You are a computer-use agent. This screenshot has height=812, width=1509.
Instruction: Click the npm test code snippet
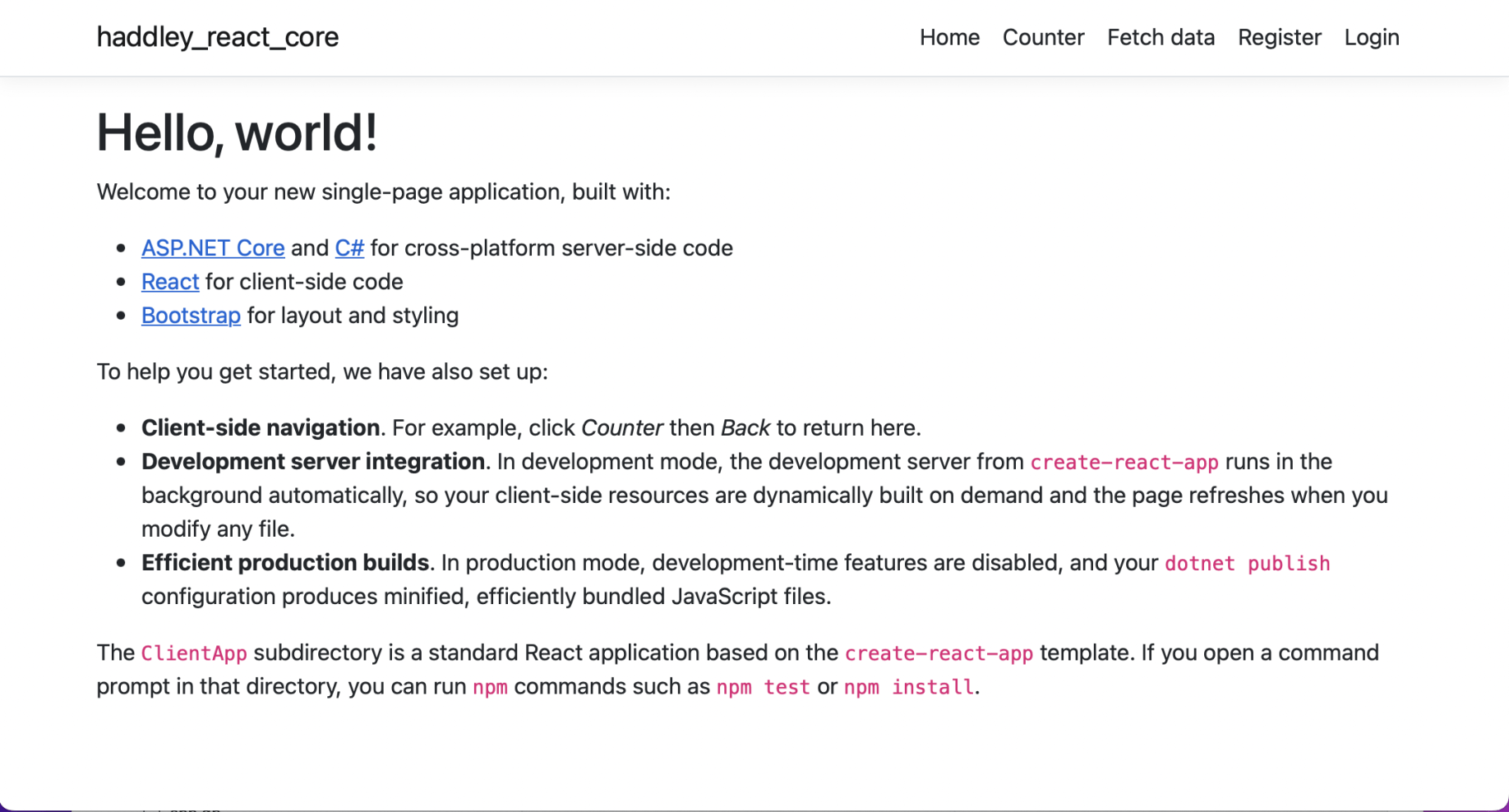(763, 687)
